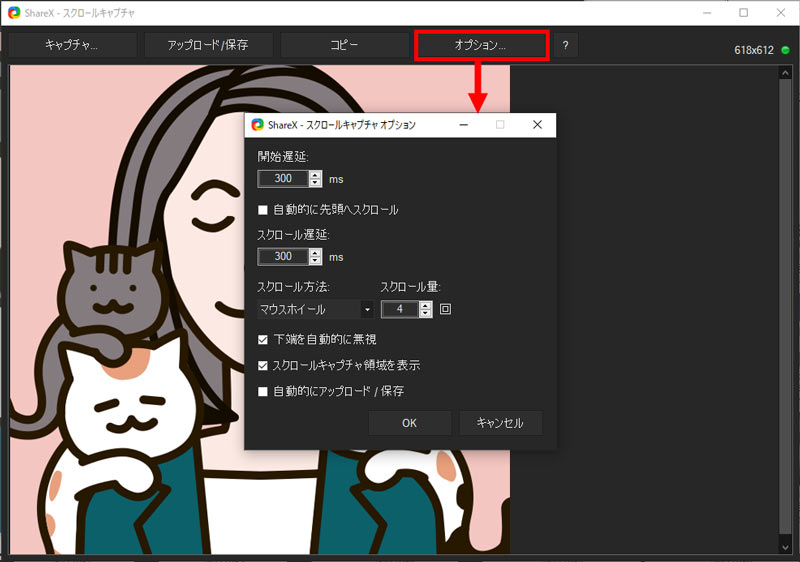Click the preview scrollbar up arrow
The height and width of the screenshot is (562, 800).
point(785,73)
